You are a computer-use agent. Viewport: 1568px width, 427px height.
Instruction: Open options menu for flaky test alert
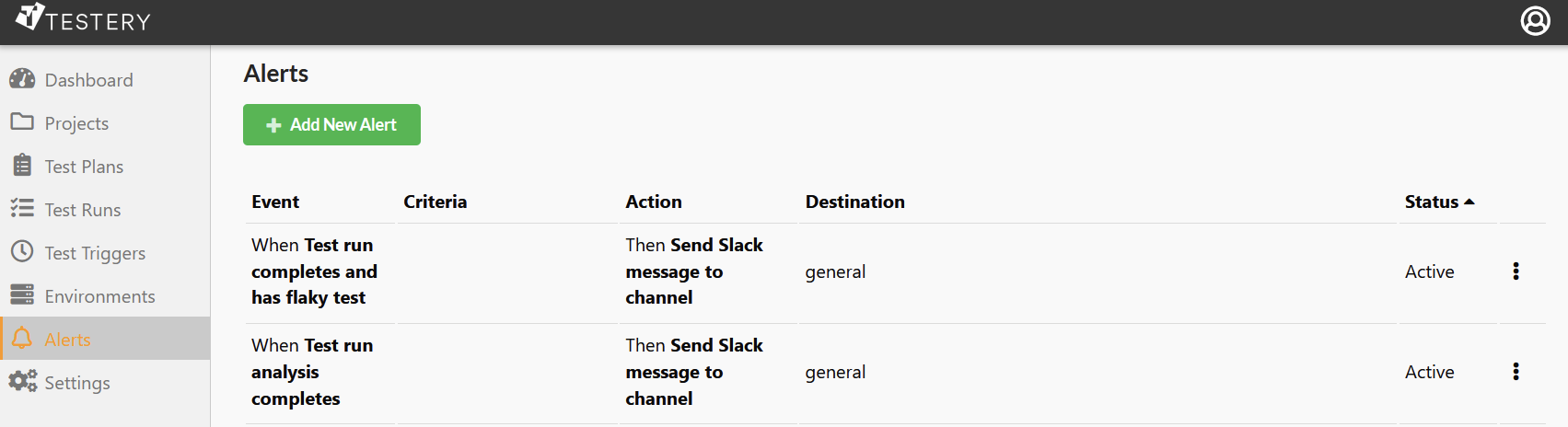coord(1516,271)
